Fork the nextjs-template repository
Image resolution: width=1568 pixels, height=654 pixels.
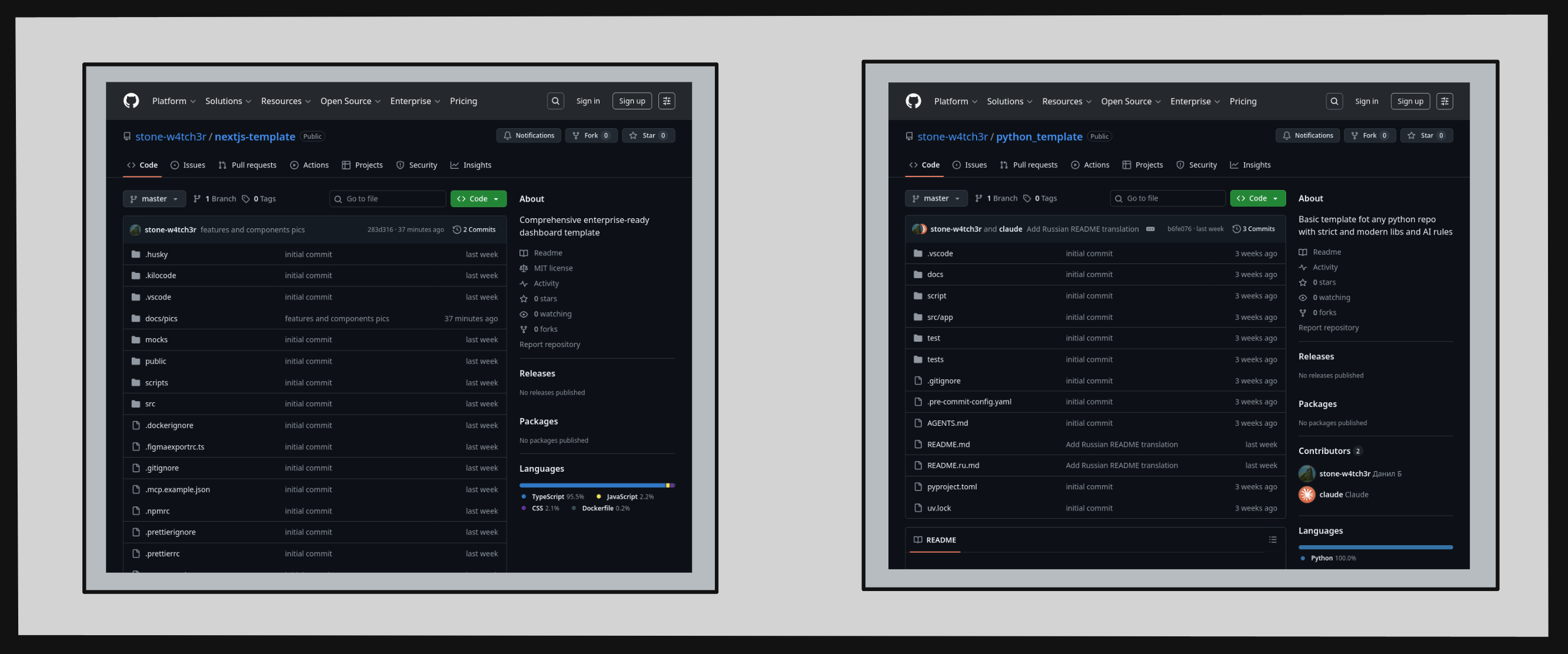click(x=591, y=136)
